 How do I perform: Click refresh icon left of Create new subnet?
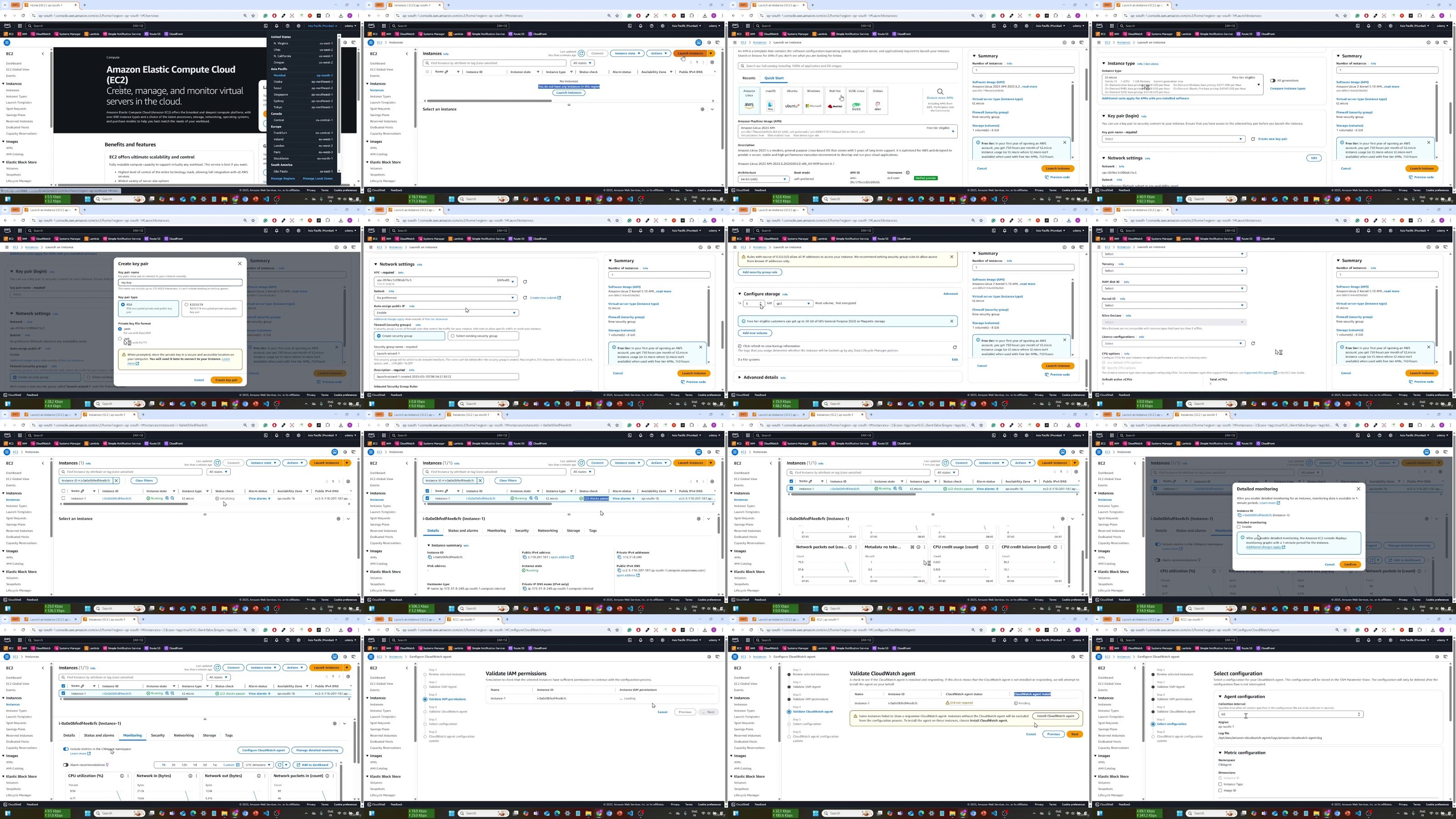click(x=525, y=298)
